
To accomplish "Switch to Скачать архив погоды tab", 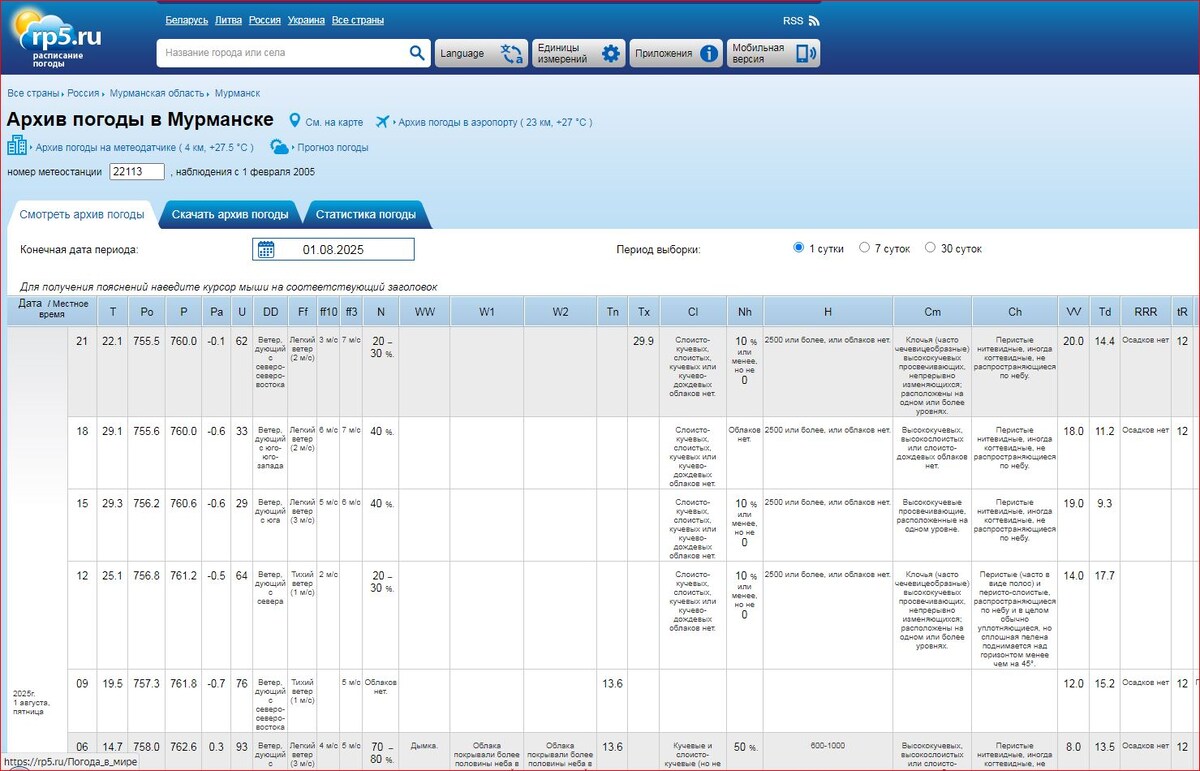I will coord(230,214).
